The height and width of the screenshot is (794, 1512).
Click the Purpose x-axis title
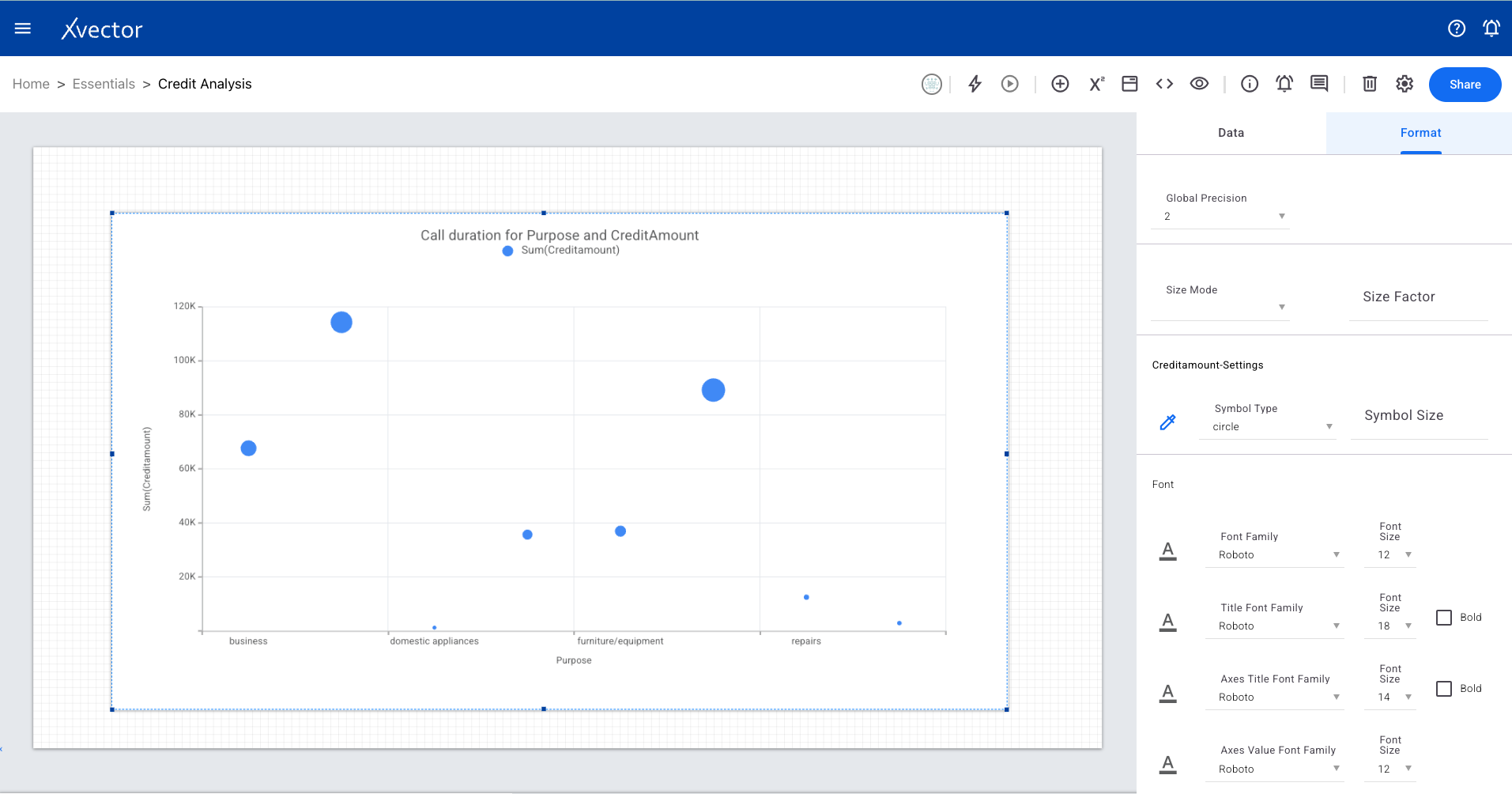574,660
